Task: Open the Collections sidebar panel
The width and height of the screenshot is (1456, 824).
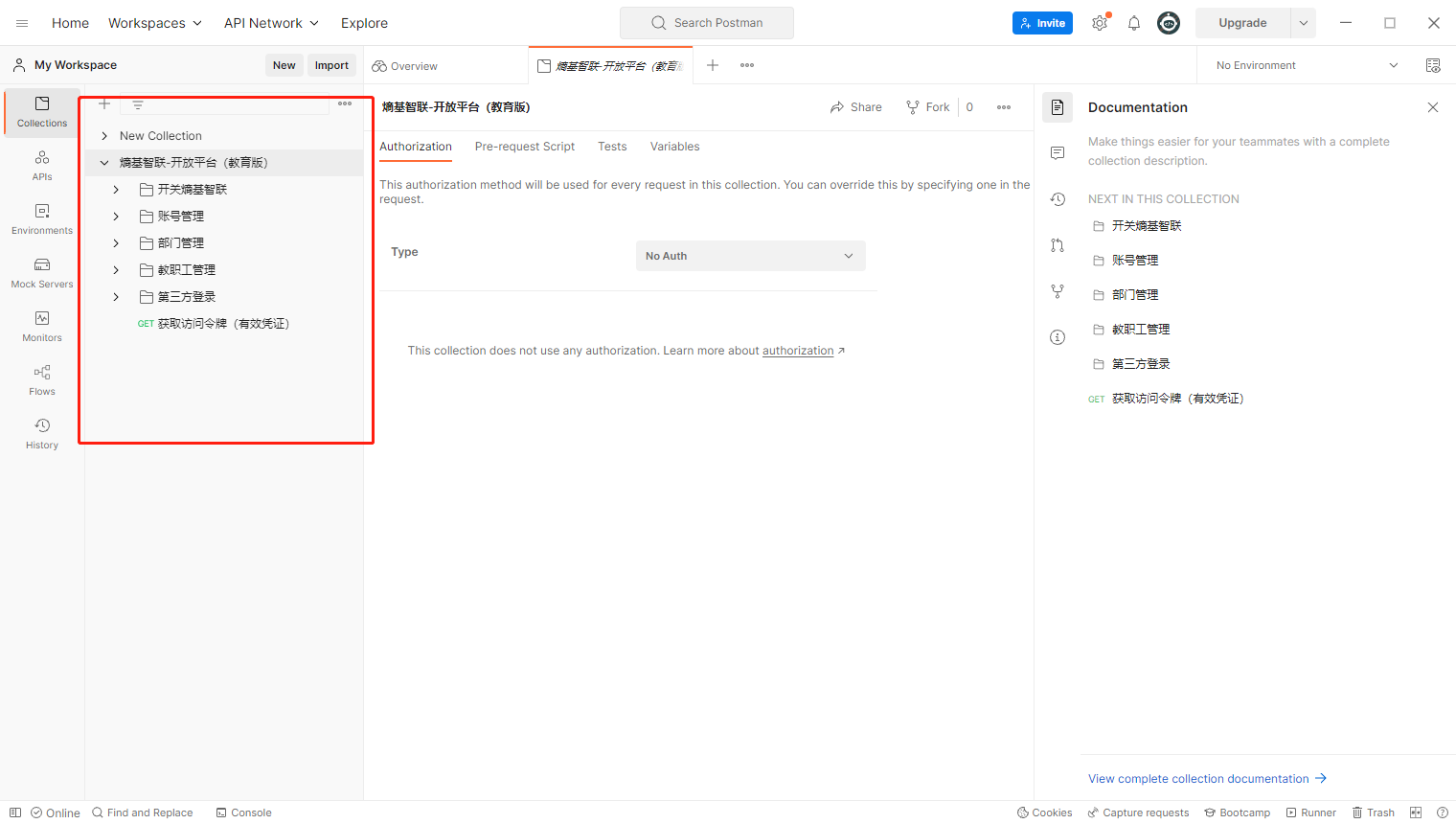Action: [42, 112]
